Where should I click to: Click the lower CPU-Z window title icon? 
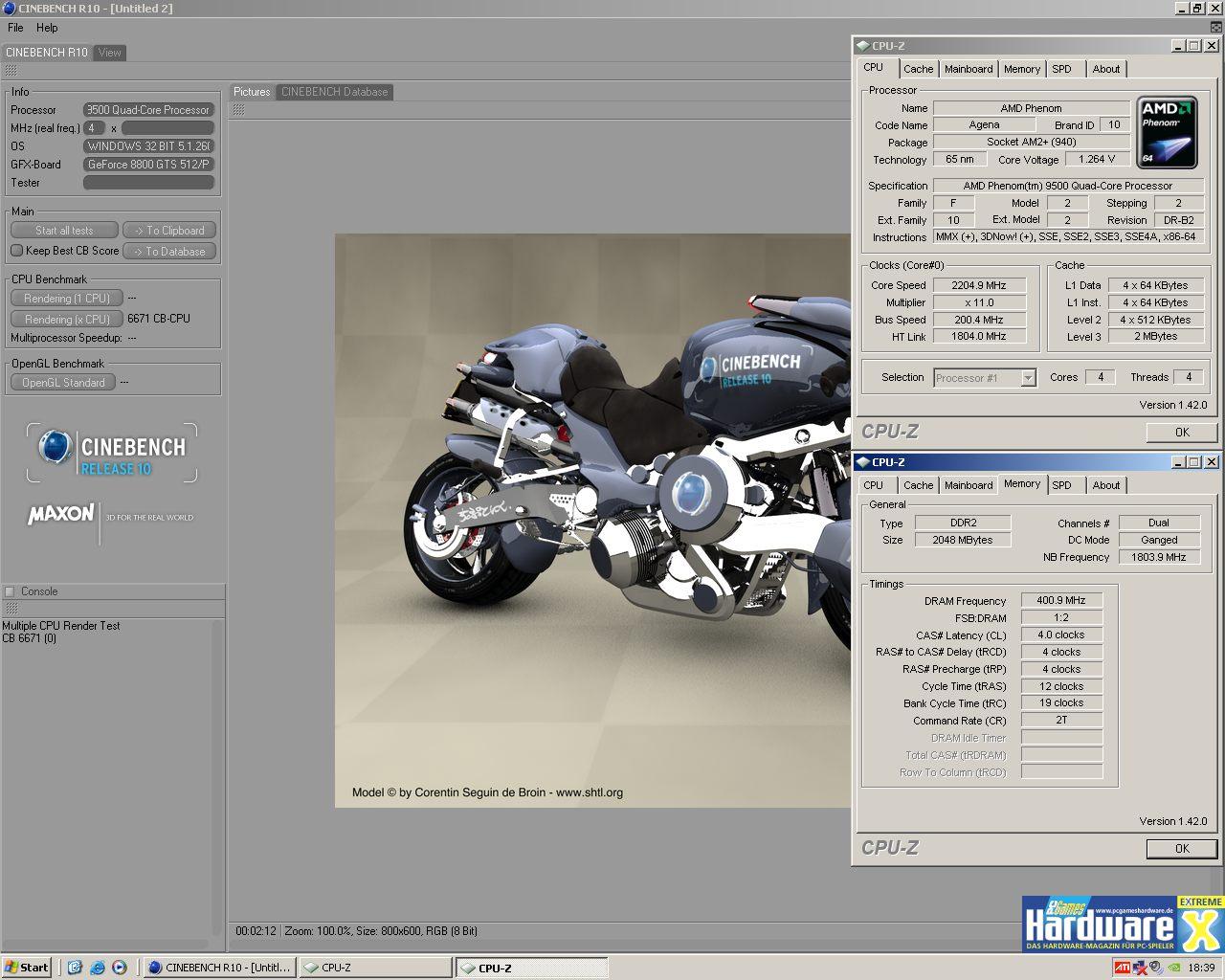pyautogui.click(x=862, y=461)
